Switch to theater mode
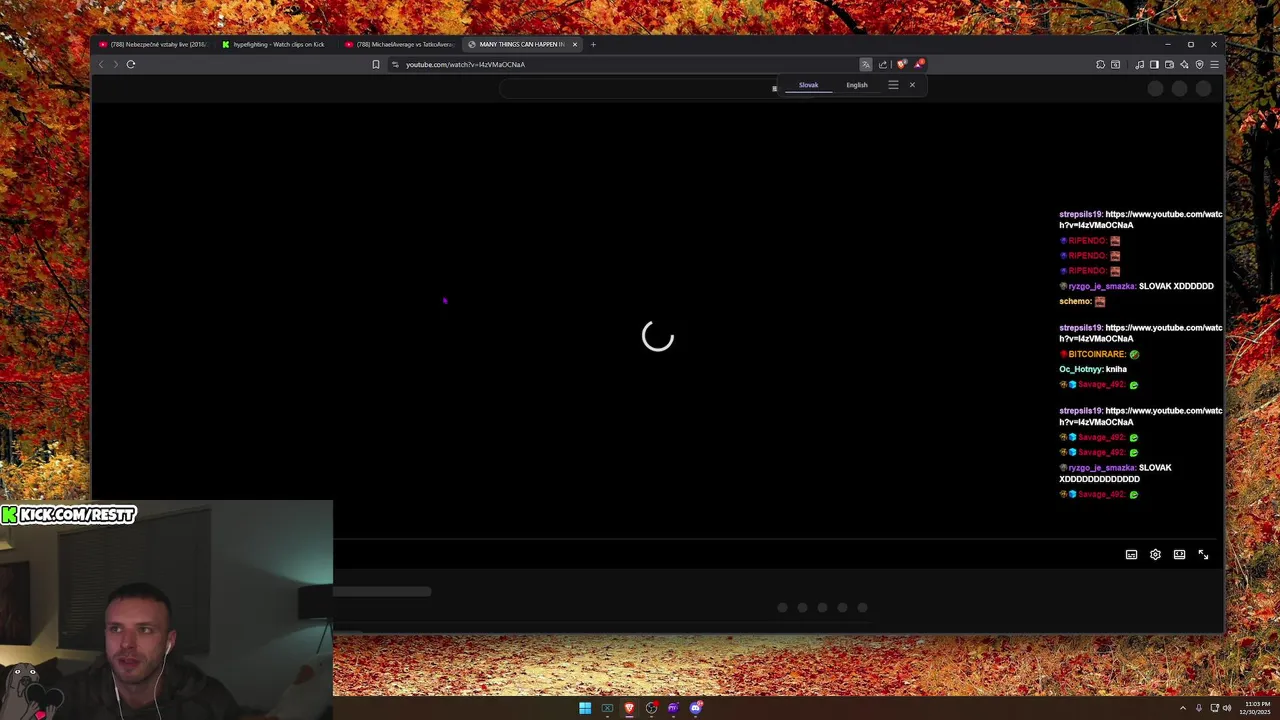 [1179, 555]
